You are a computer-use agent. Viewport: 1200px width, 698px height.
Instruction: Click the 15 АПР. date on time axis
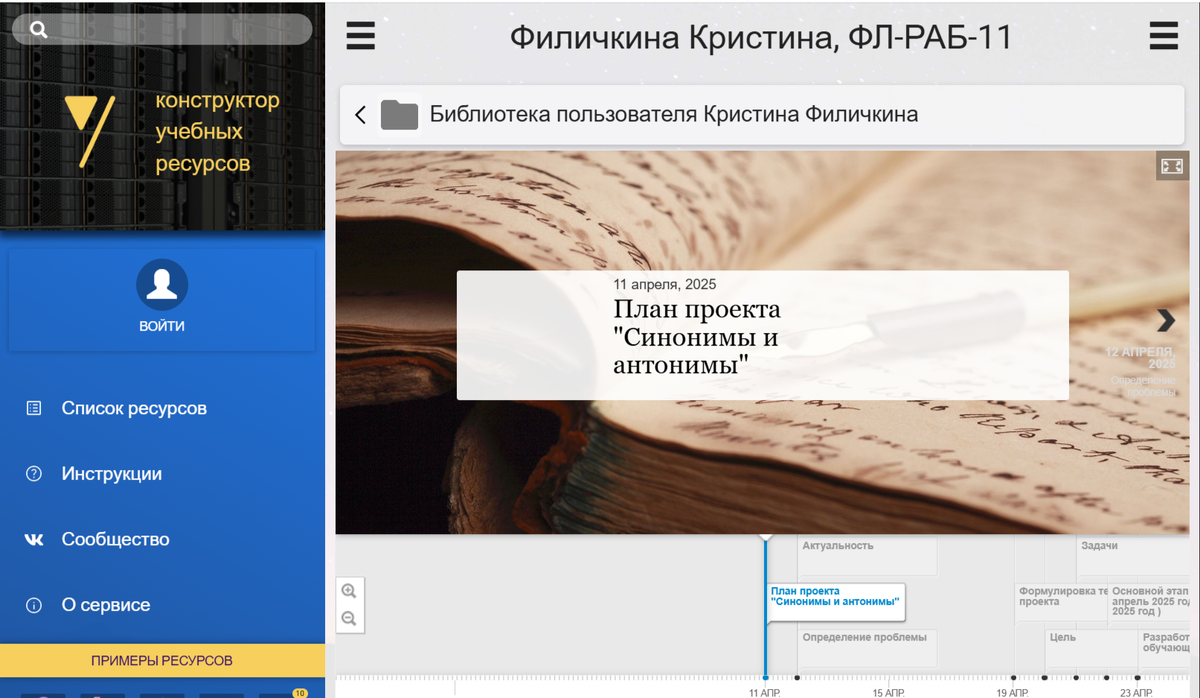(888, 692)
